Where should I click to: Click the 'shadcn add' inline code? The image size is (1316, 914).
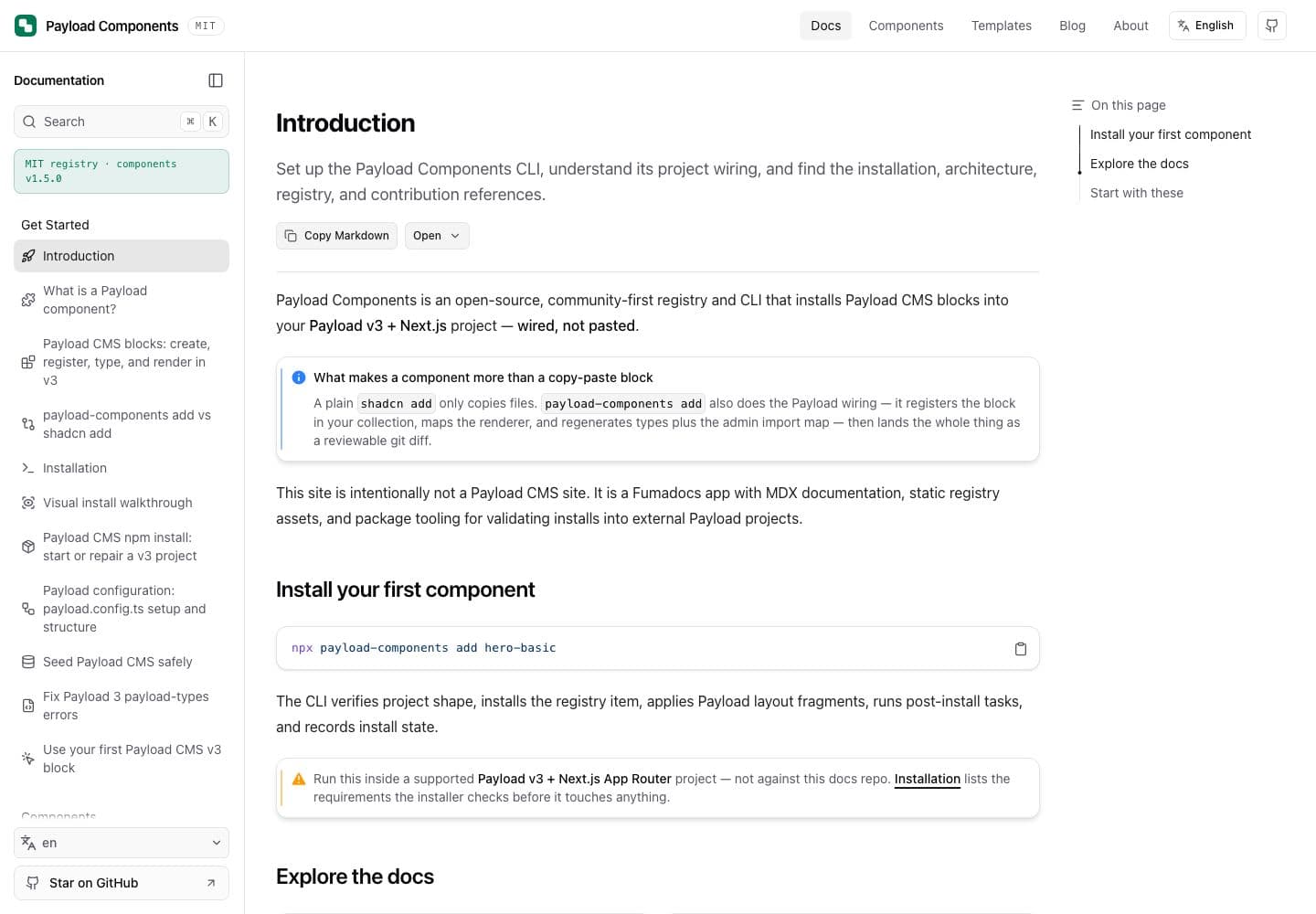(396, 403)
